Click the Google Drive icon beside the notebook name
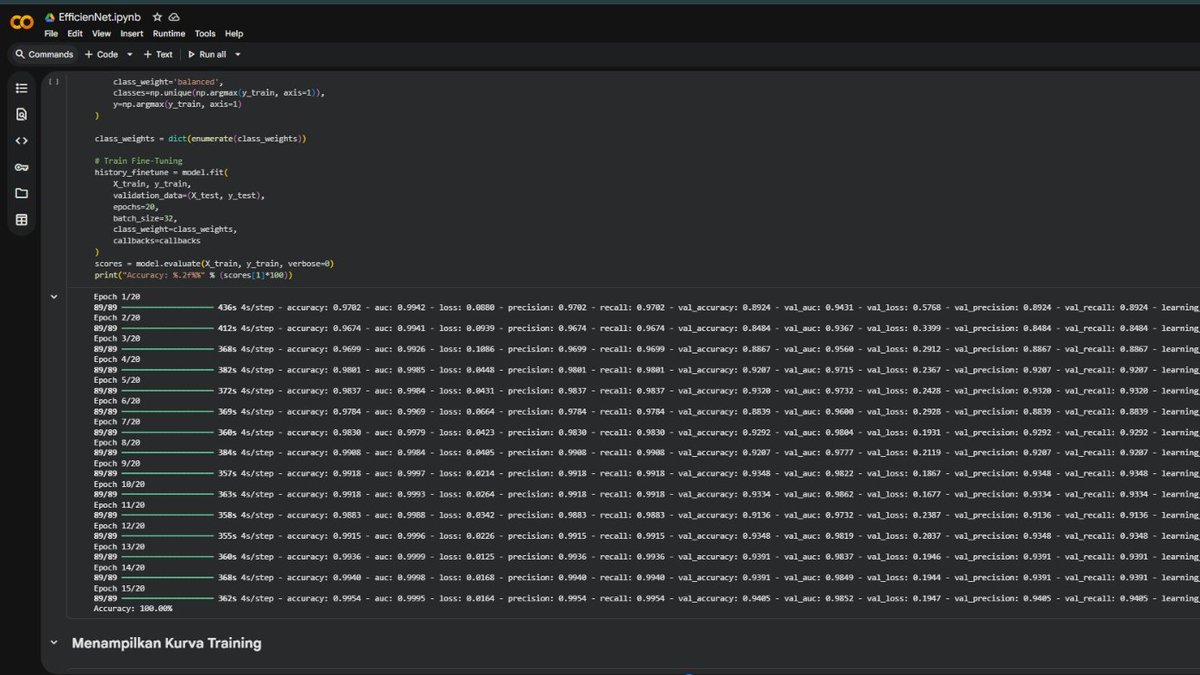 click(51, 17)
